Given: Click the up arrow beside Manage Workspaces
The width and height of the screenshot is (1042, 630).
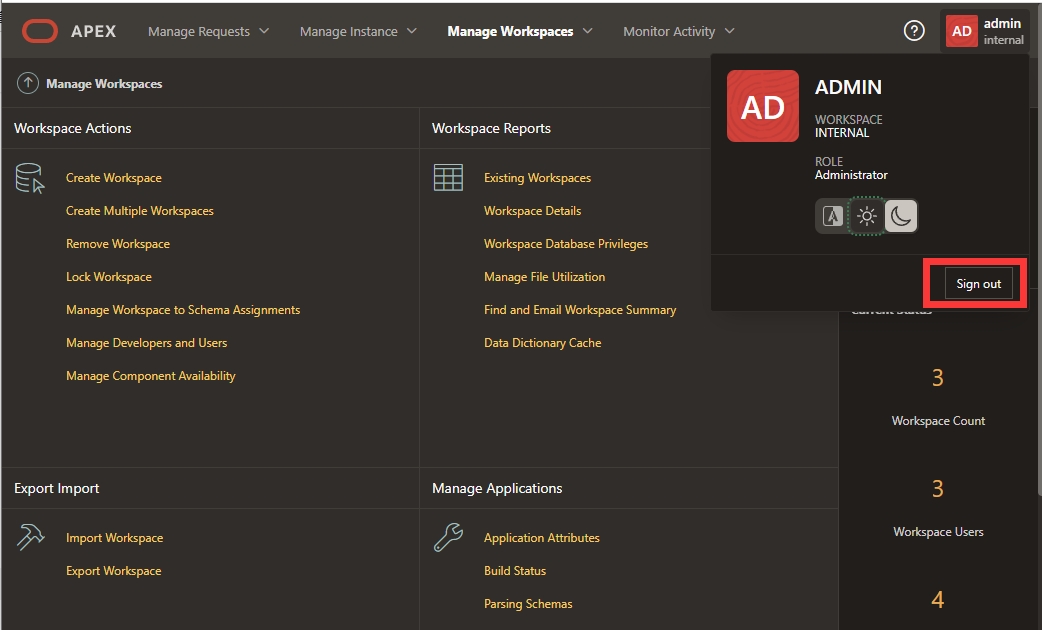Looking at the screenshot, I should click(28, 84).
